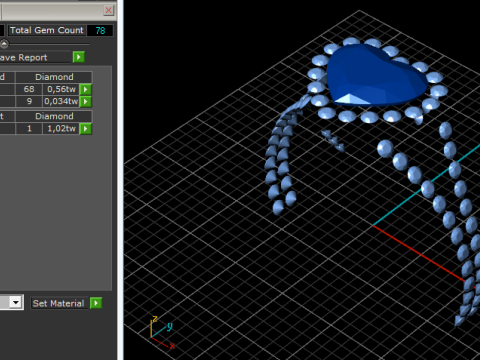Select quantity cell showing 1

29,129
